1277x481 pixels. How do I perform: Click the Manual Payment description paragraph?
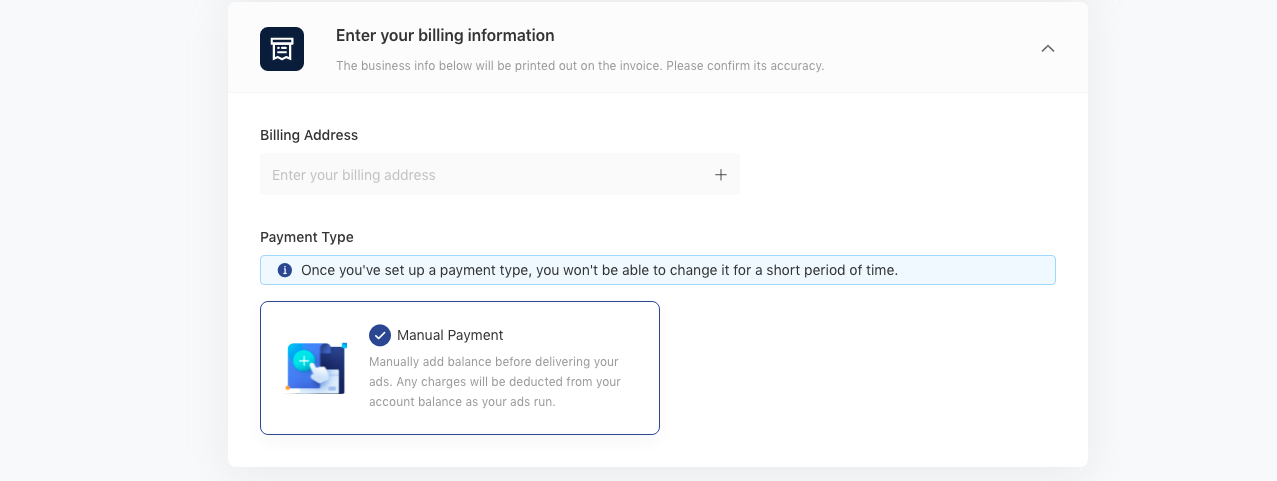495,382
